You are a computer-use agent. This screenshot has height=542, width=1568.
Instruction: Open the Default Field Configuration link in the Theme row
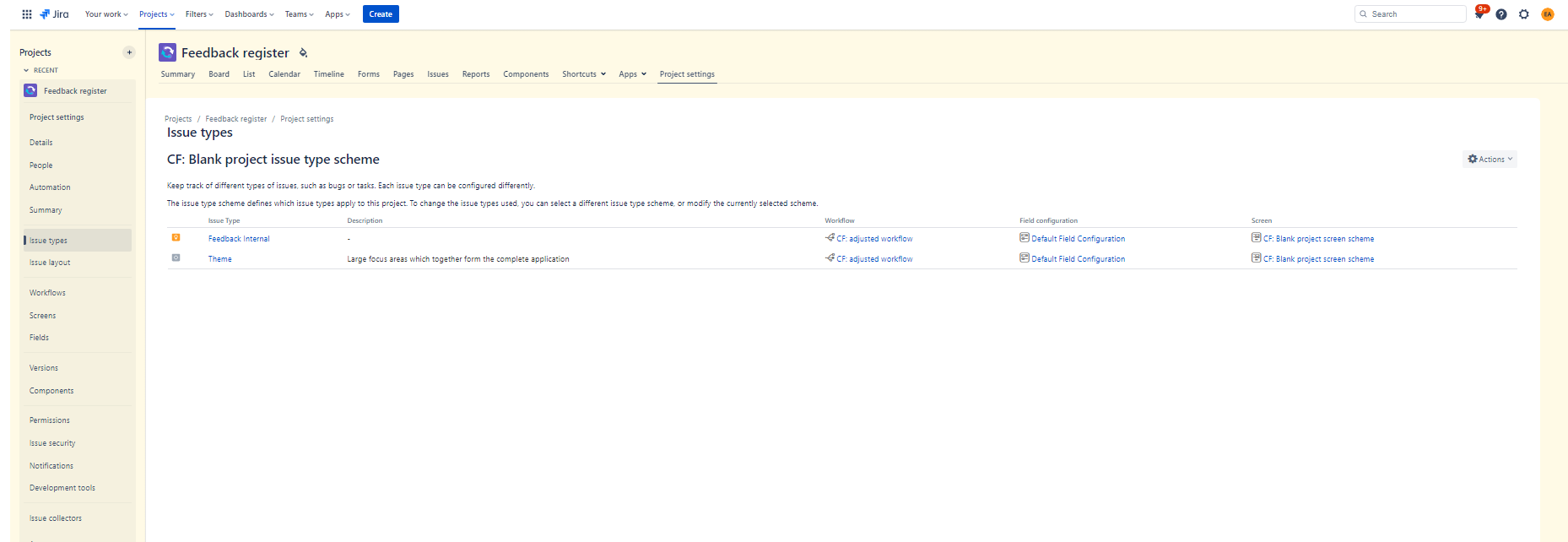(x=1078, y=259)
